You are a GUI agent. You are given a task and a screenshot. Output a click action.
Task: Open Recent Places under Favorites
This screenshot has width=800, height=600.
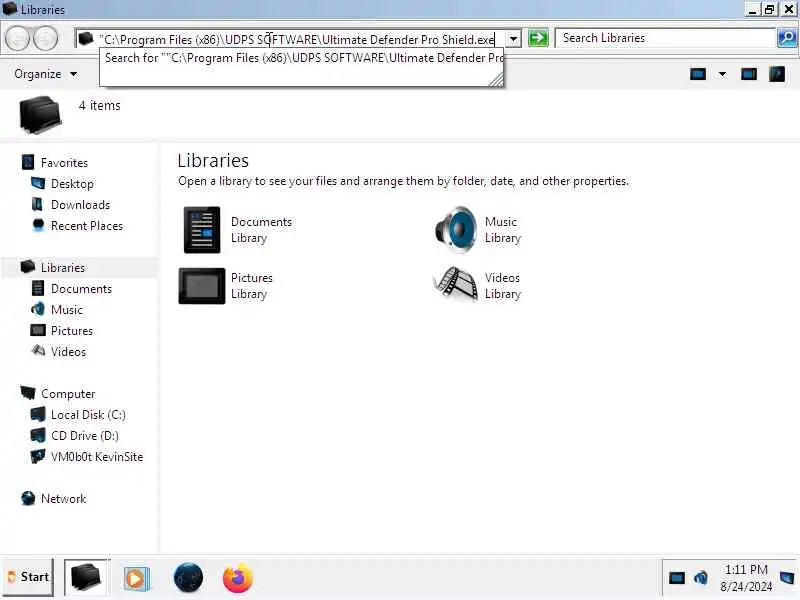coord(87,226)
